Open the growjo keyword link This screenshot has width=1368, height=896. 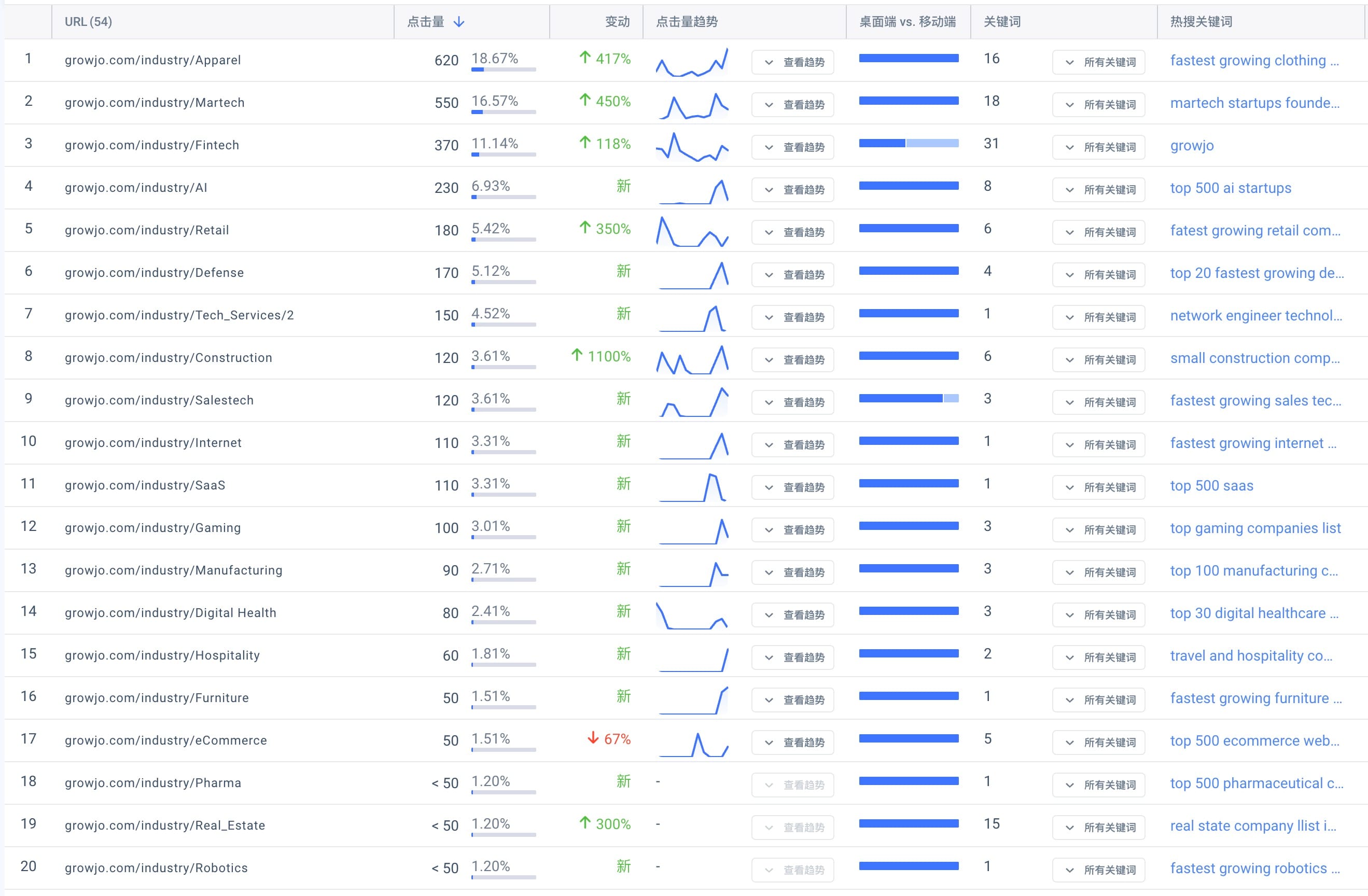click(1192, 145)
